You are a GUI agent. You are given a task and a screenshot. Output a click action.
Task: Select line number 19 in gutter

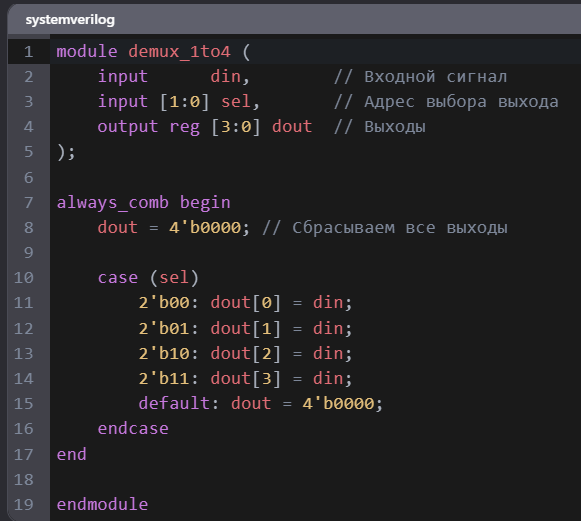click(24, 504)
